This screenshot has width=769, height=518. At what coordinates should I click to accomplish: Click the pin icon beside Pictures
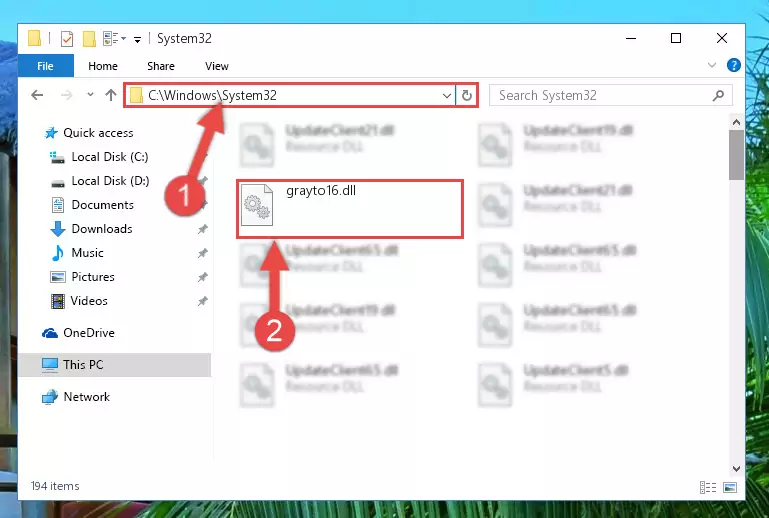click(202, 277)
